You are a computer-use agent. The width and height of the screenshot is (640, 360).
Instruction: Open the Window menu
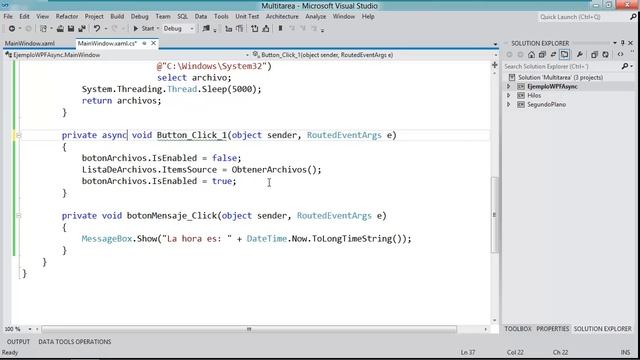coord(344,17)
